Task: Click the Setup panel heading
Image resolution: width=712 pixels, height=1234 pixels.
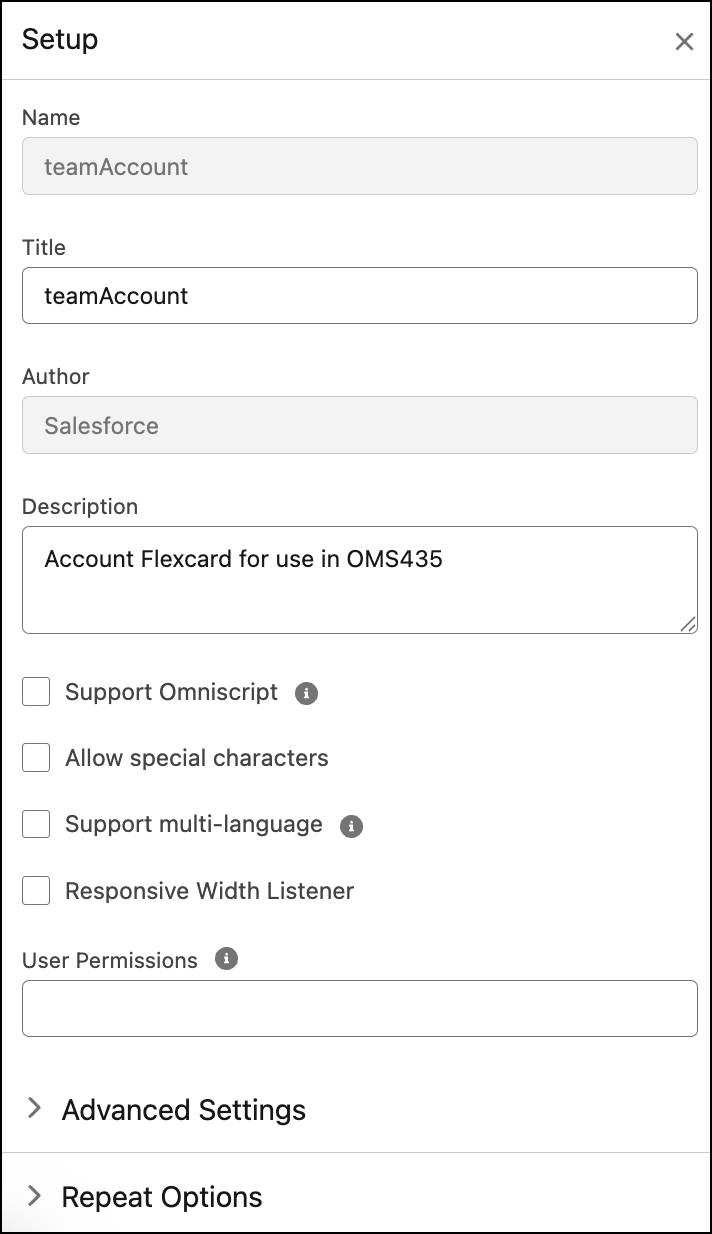Action: point(60,40)
